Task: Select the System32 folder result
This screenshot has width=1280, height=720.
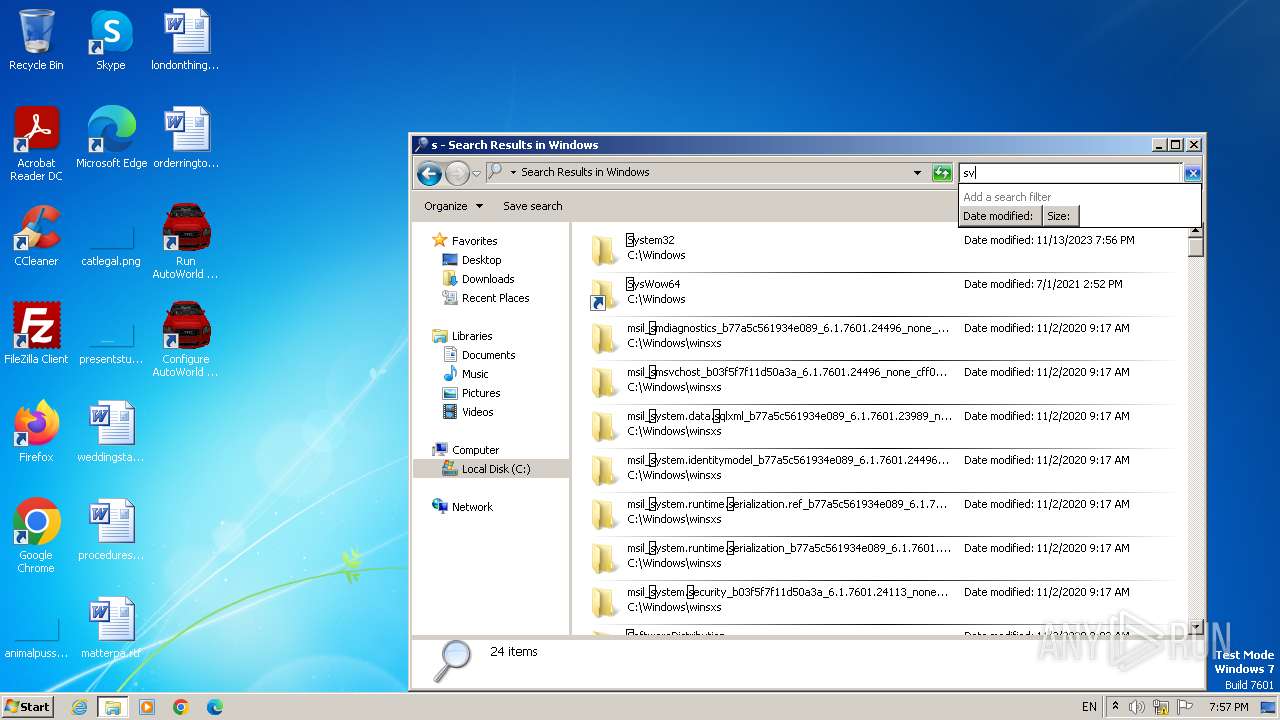Action: [880, 249]
